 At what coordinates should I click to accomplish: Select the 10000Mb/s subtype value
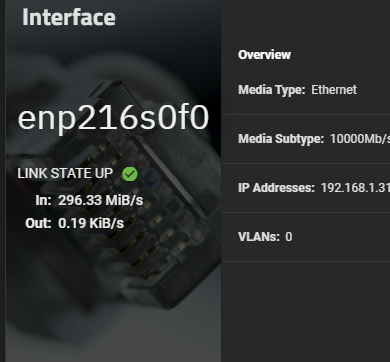(360, 139)
